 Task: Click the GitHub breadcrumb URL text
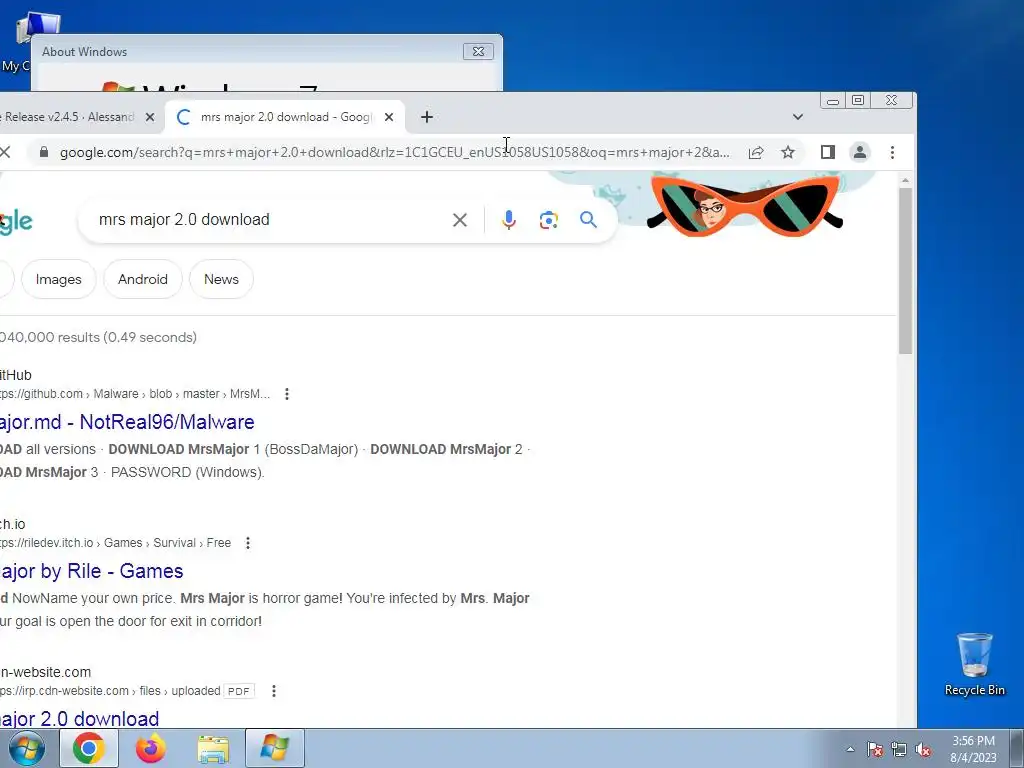(135, 394)
